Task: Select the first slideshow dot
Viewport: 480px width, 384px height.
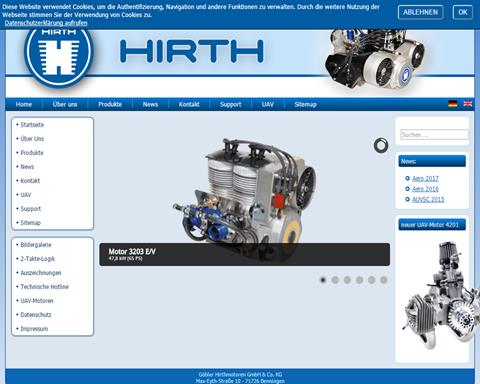Action: tap(322, 280)
